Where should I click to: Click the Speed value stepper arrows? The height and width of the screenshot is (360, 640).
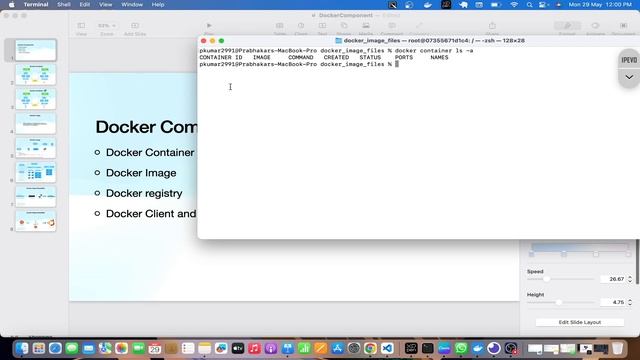click(x=630, y=279)
